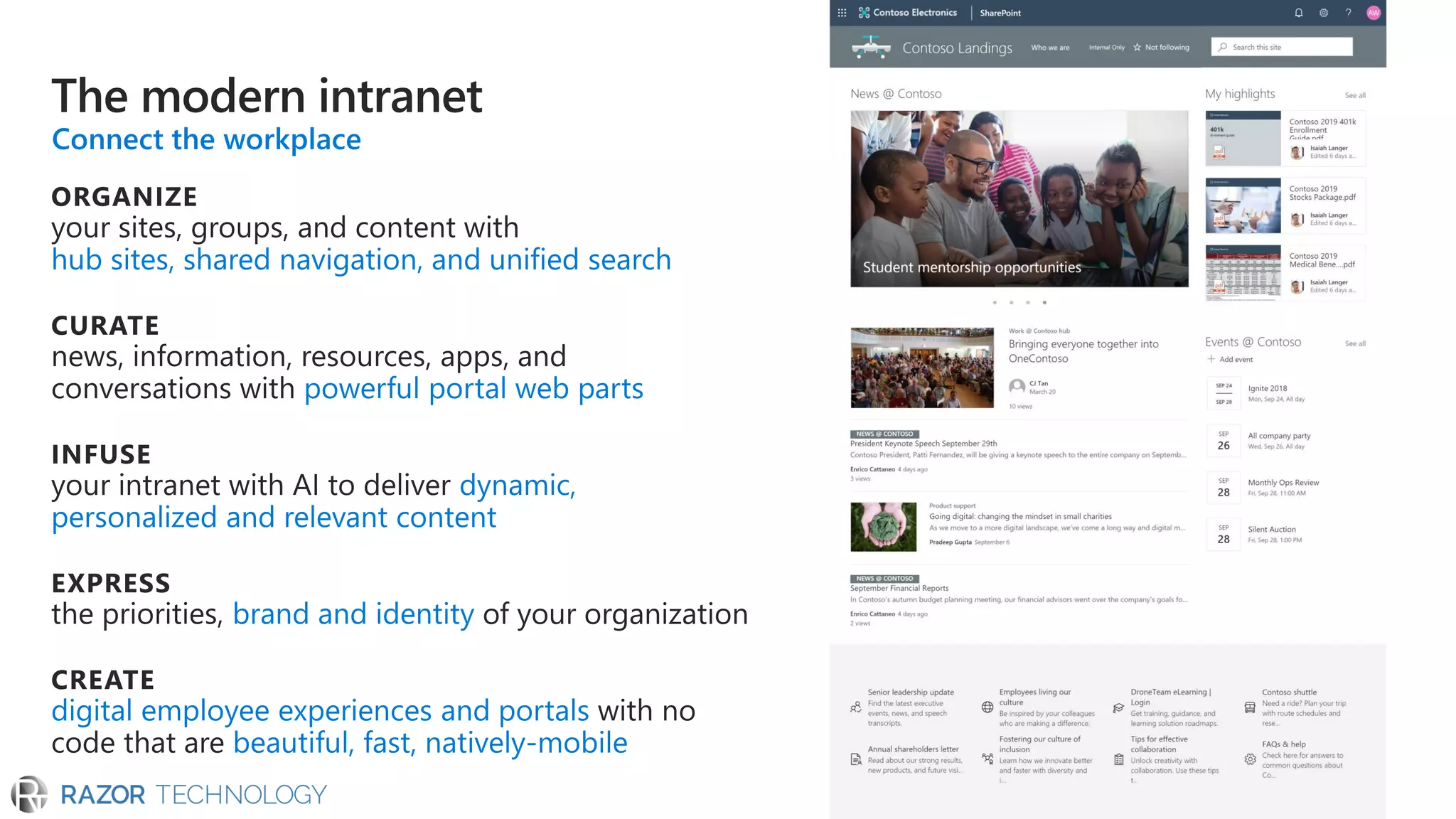Click the help question mark icon

(1348, 13)
